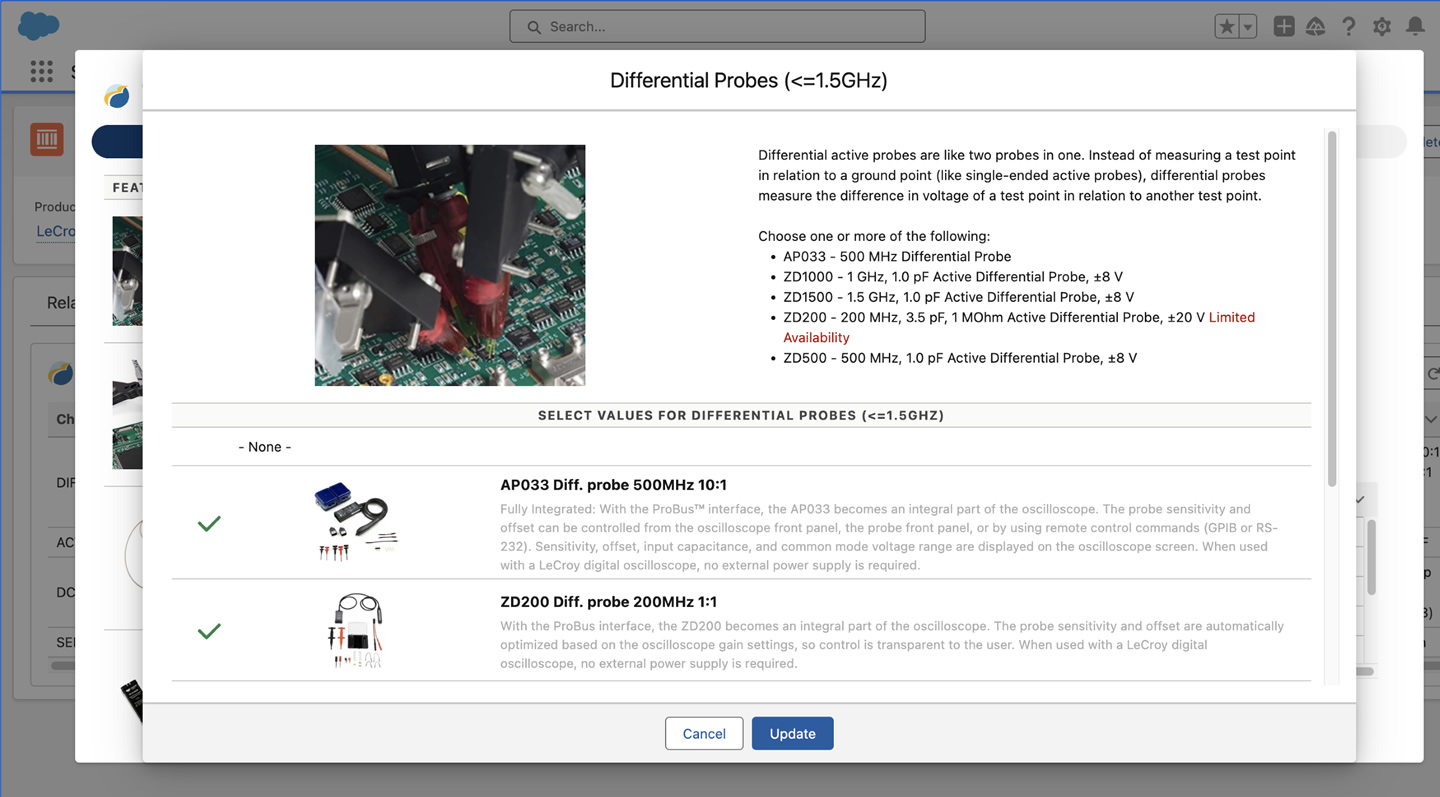The height and width of the screenshot is (797, 1440).
Task: Click the Differential Probes (<=1.5GHz) modal title
Action: (x=749, y=80)
